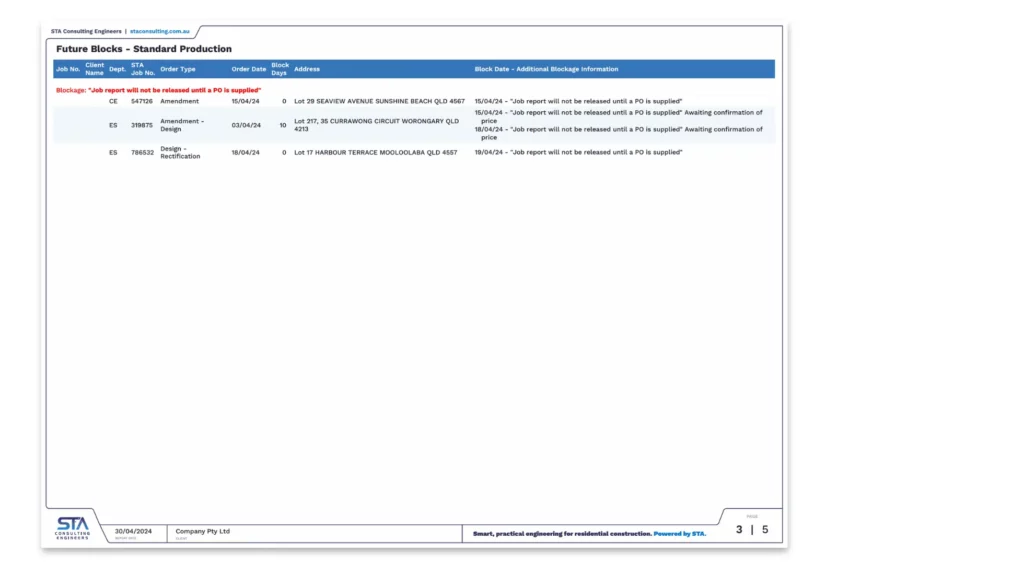Select STA job number 319875

click(142, 125)
